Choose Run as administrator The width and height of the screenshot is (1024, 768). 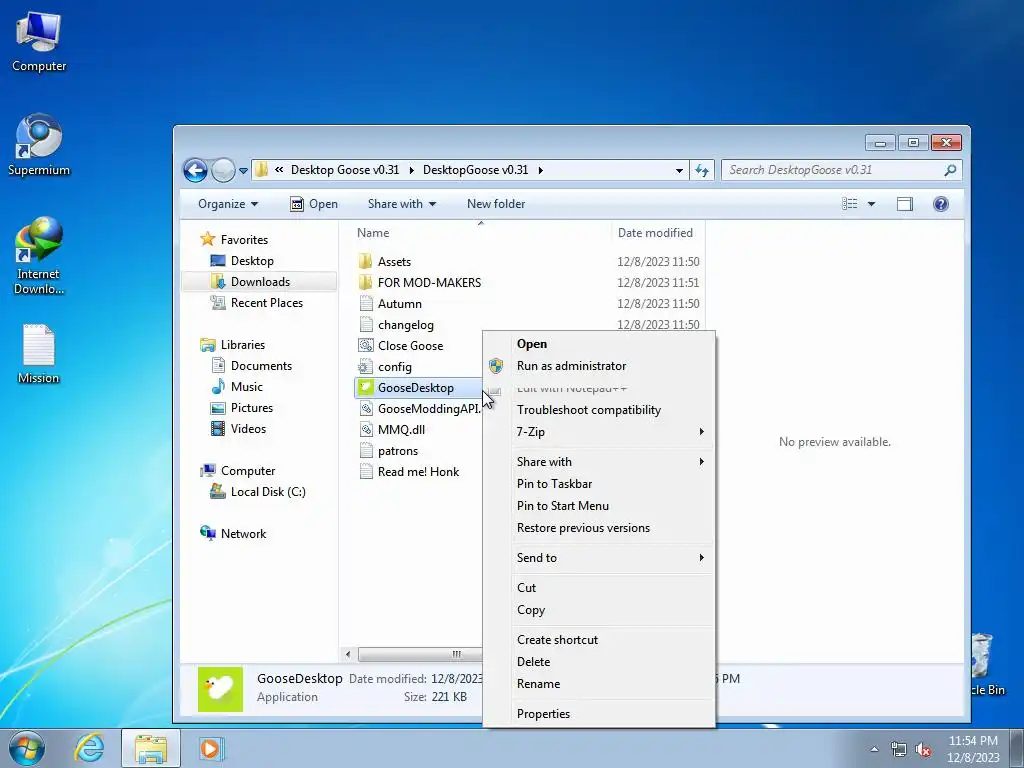(599, 366)
